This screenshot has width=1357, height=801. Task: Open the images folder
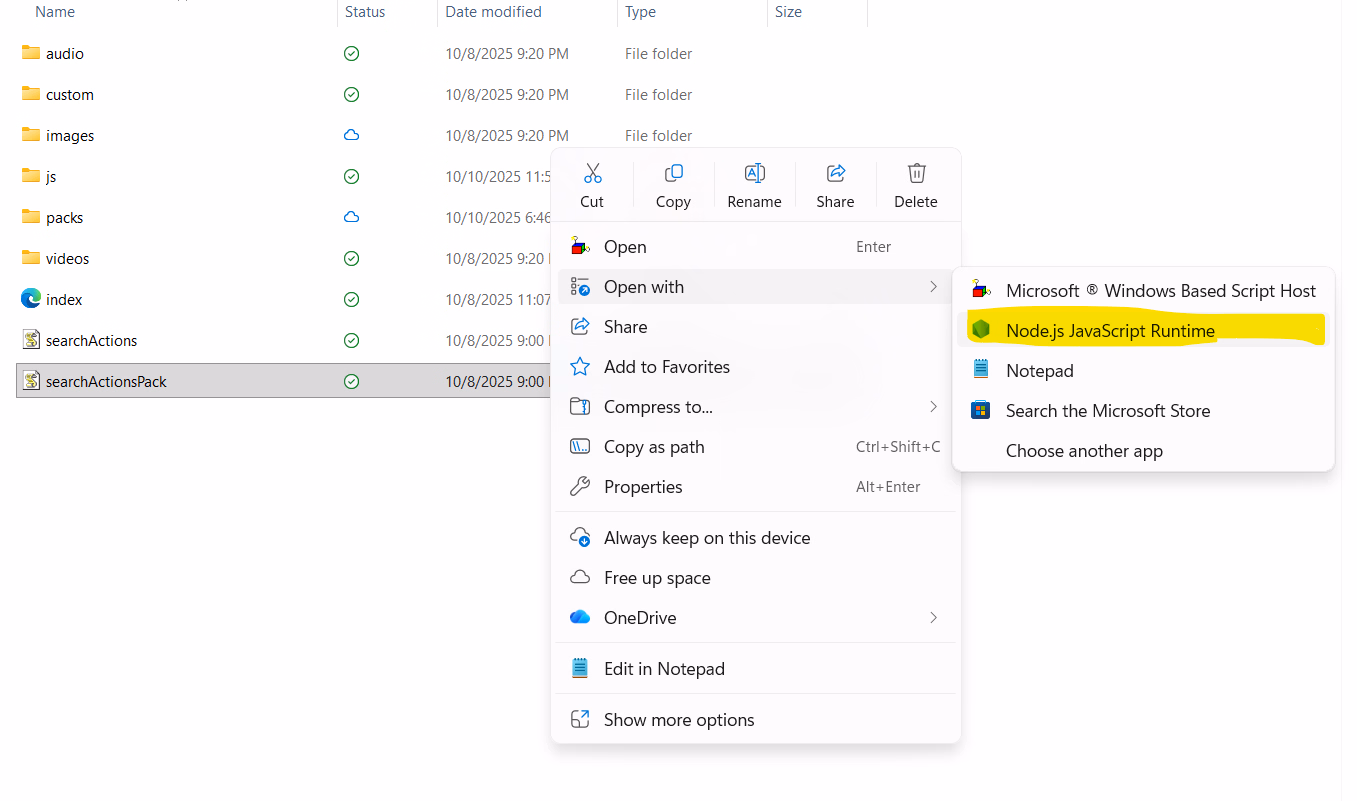(70, 136)
